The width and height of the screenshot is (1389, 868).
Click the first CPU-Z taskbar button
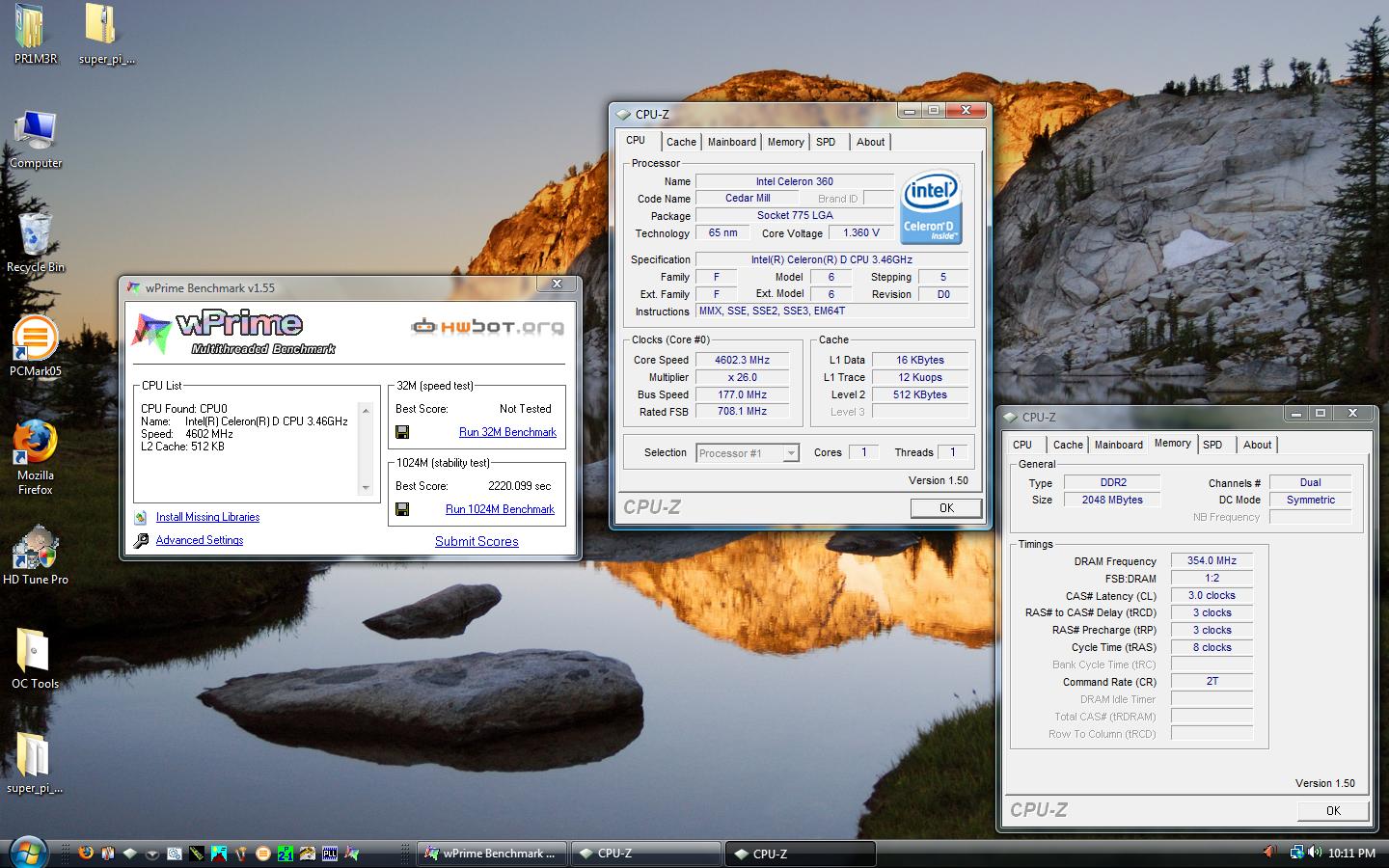tap(646, 854)
